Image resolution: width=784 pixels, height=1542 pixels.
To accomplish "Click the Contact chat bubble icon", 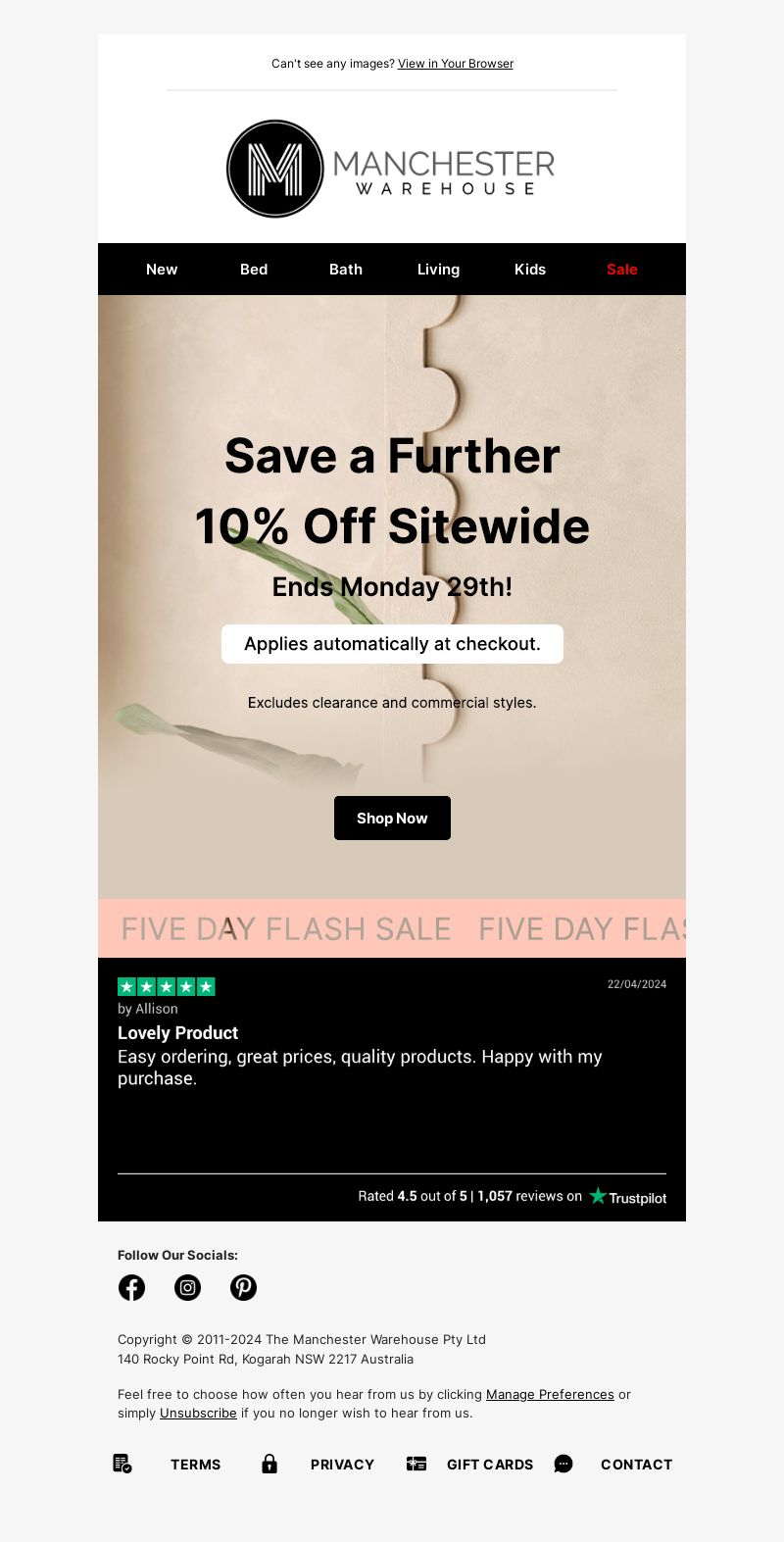I will pyautogui.click(x=563, y=1464).
